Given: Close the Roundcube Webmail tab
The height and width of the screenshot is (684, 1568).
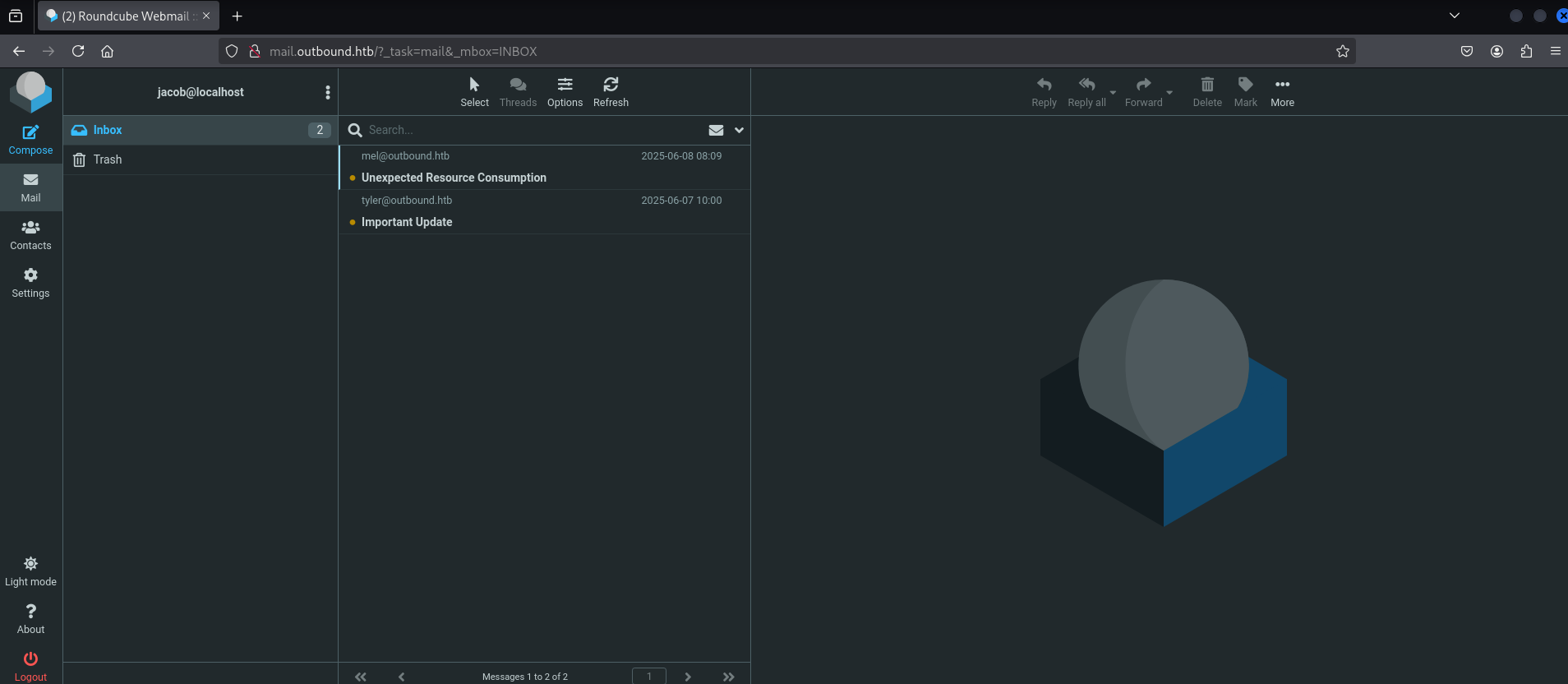Looking at the screenshot, I should click(x=206, y=16).
